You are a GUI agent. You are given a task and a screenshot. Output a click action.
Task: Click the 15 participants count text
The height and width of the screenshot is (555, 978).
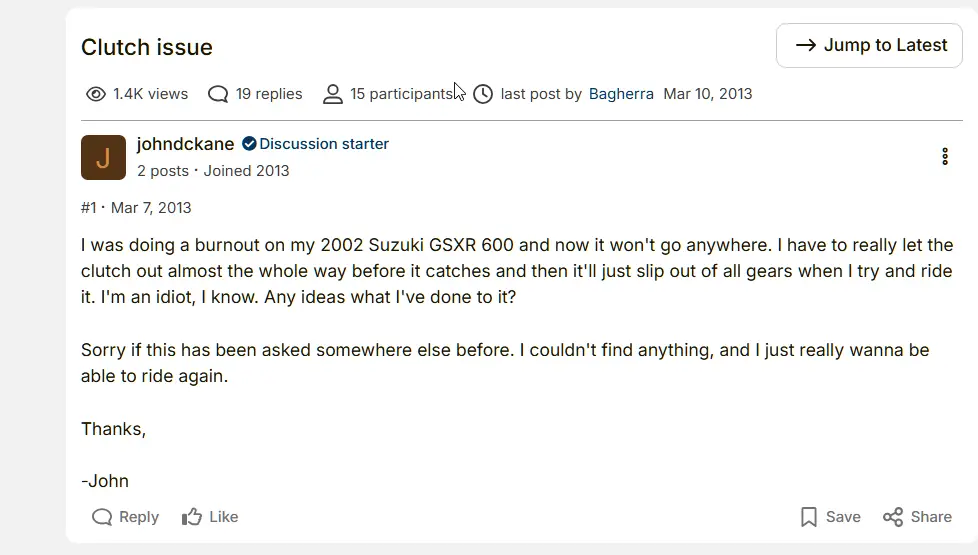click(400, 94)
